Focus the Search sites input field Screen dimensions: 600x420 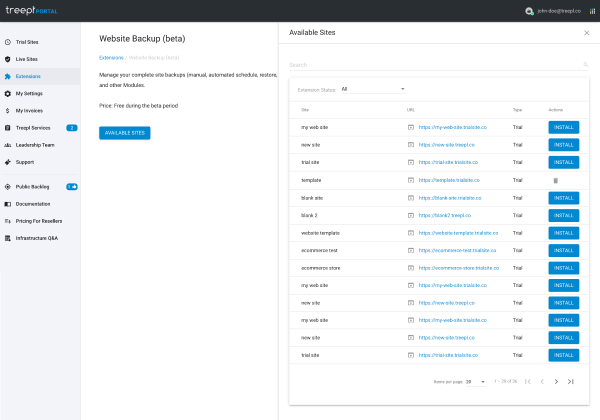click(430, 65)
